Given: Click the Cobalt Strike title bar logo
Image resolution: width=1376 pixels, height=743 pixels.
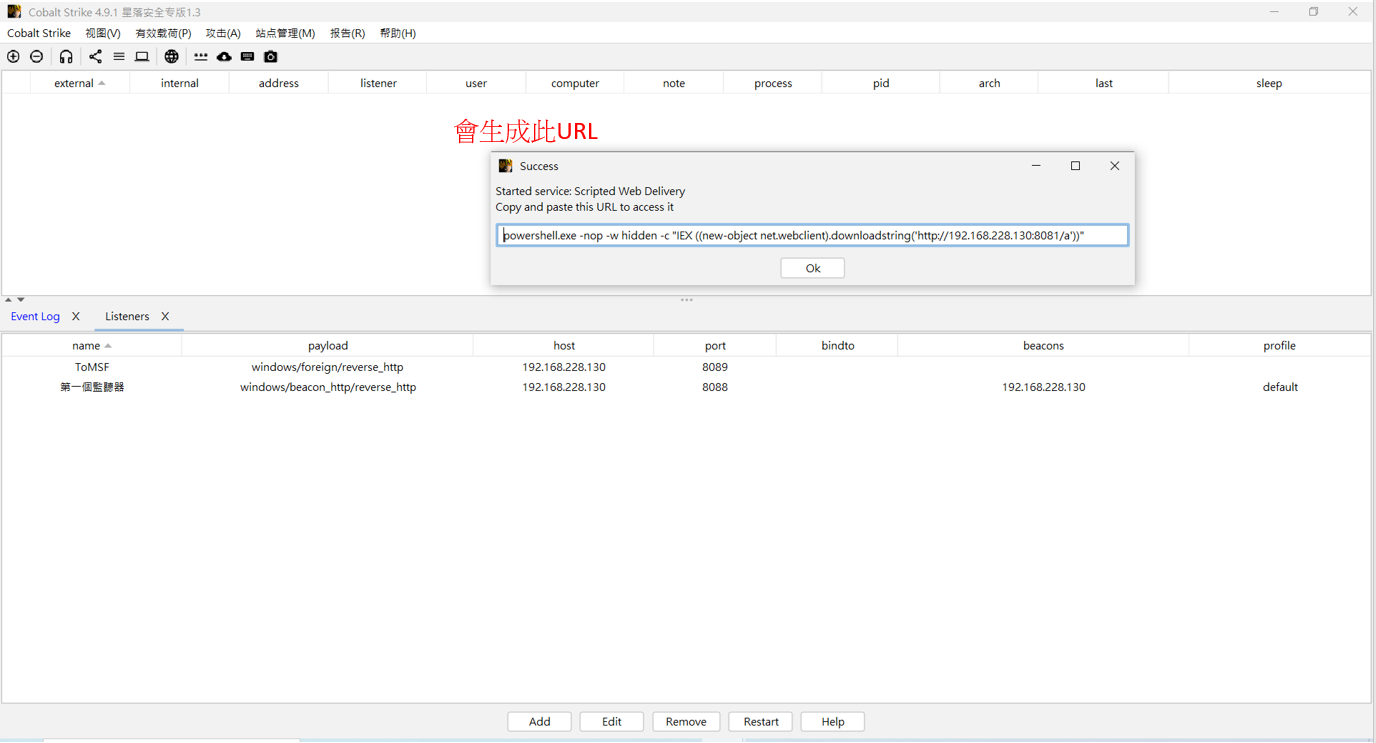Looking at the screenshot, I should point(14,12).
